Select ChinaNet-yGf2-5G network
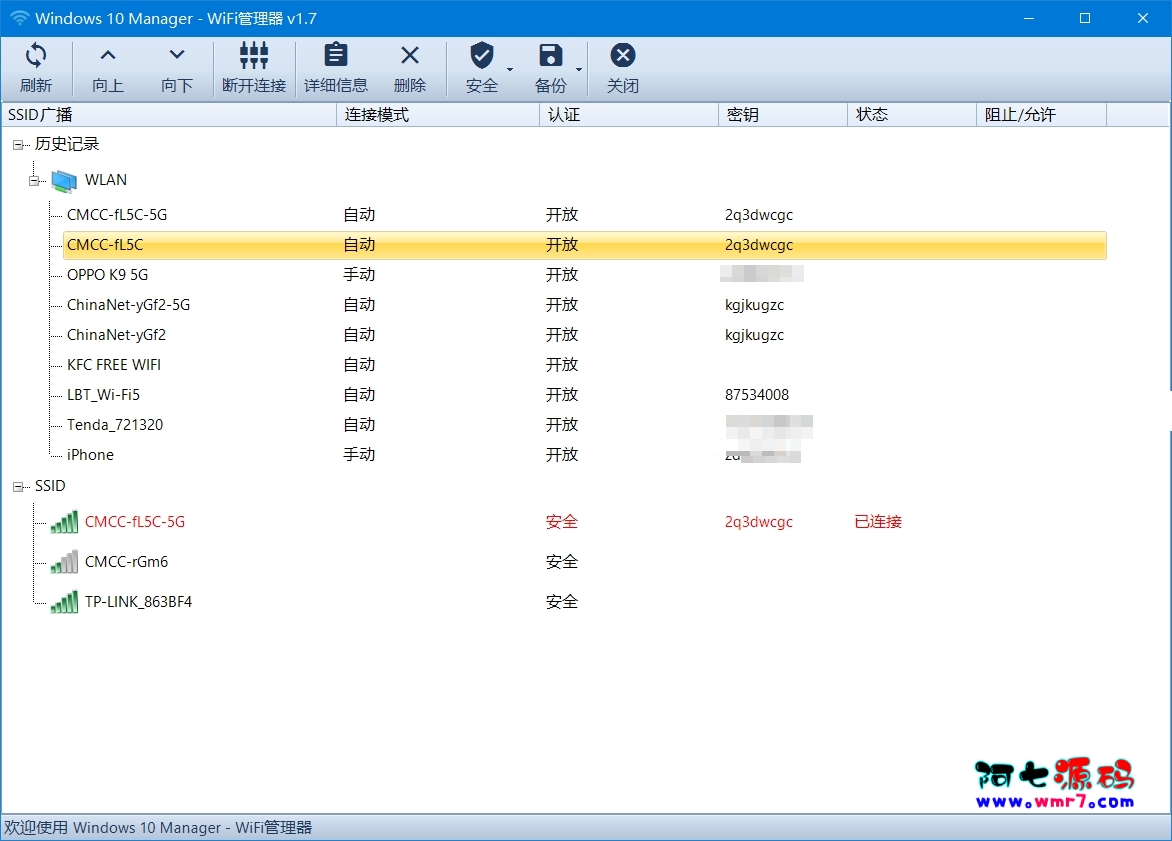The image size is (1172, 841). (x=129, y=305)
